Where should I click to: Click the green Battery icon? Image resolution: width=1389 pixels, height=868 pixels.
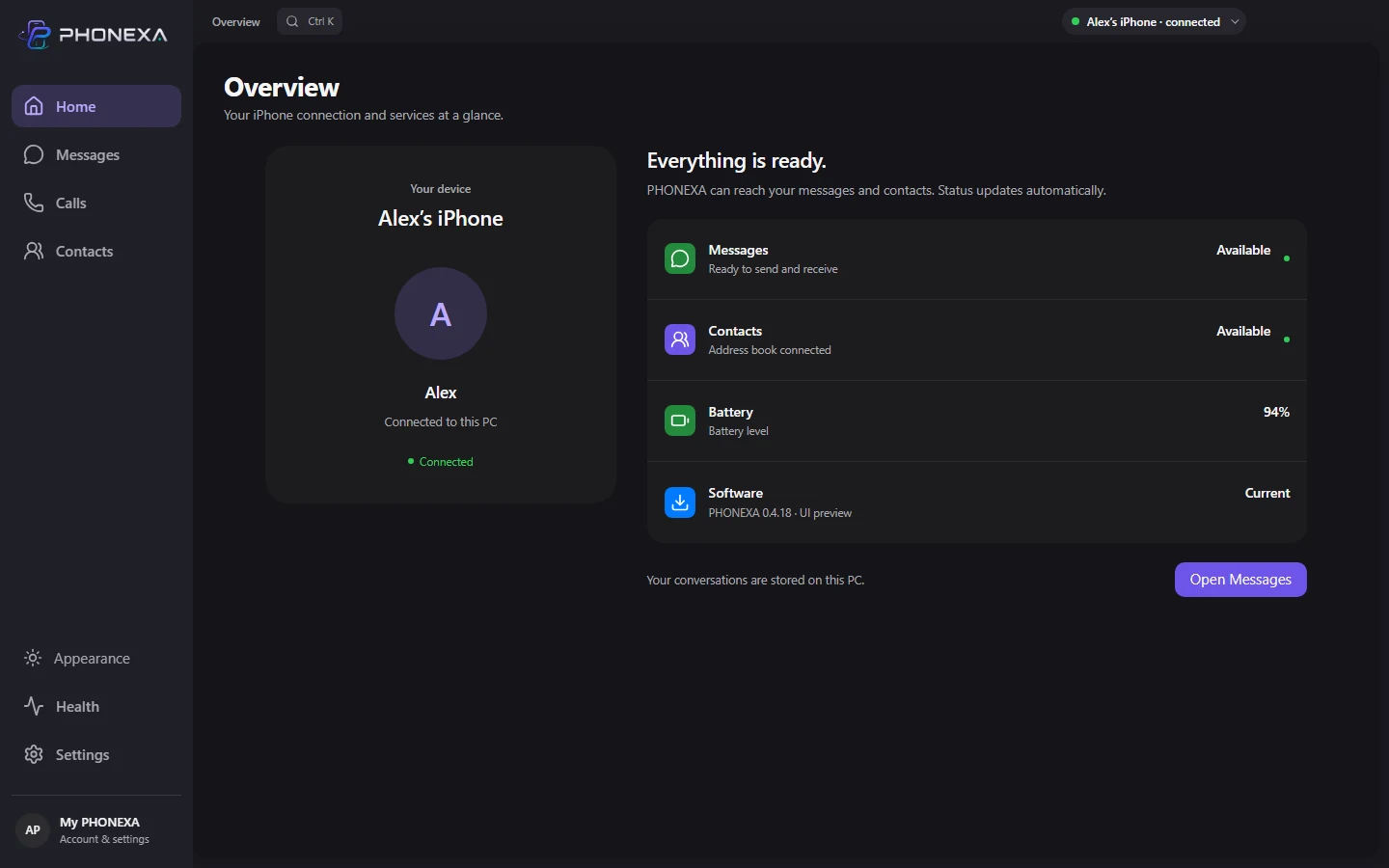tap(680, 420)
